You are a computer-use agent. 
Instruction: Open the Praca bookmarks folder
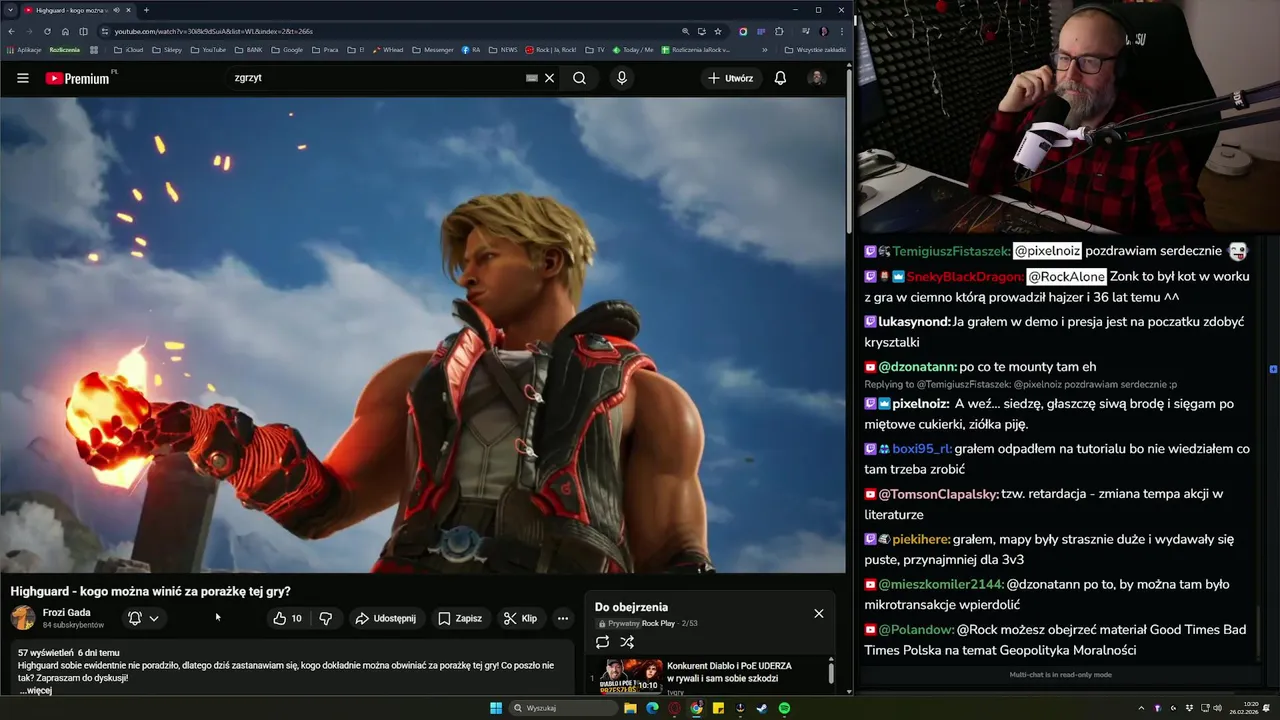(x=325, y=49)
